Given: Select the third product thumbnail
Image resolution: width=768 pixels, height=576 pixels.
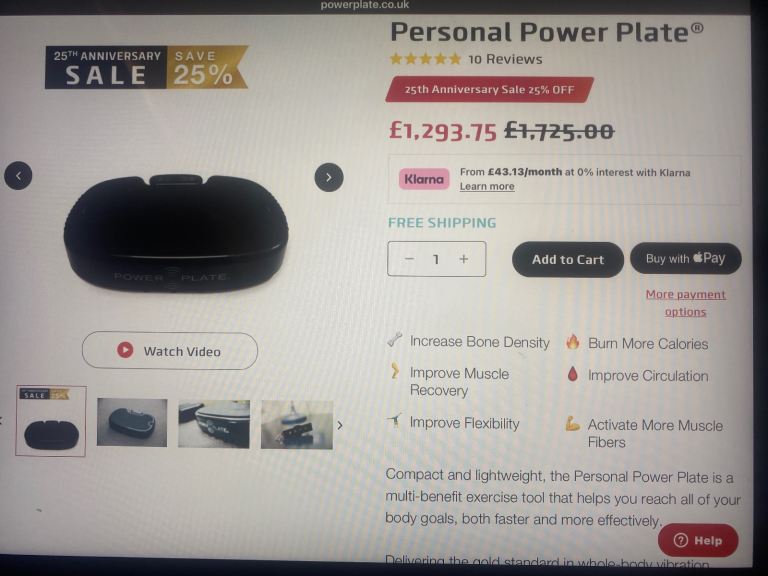Looking at the screenshot, I should pyautogui.click(x=214, y=424).
